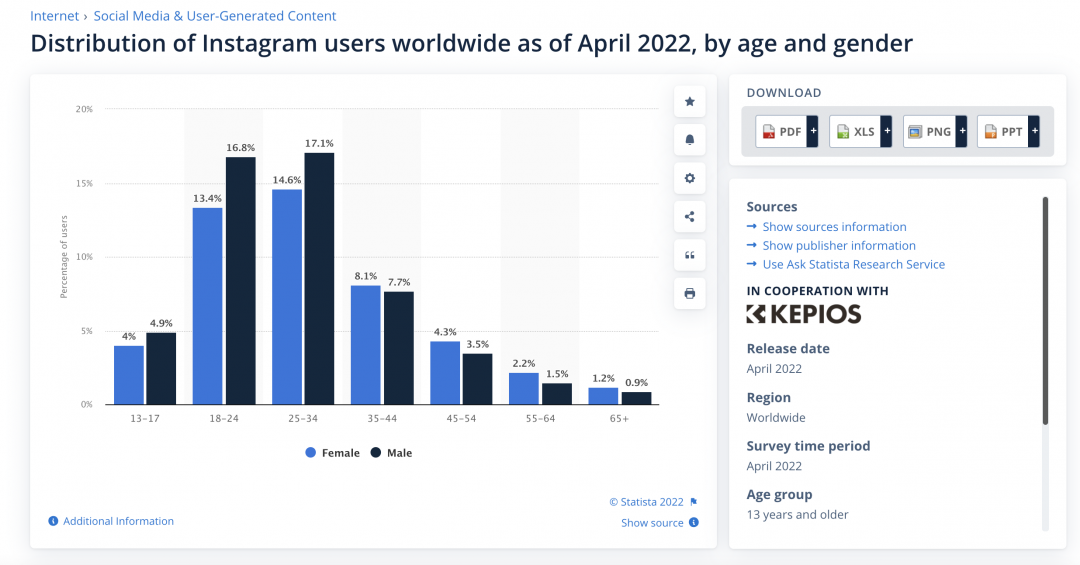Click the plus beside PPT
This screenshot has height=565, width=1080.
[1034, 131]
